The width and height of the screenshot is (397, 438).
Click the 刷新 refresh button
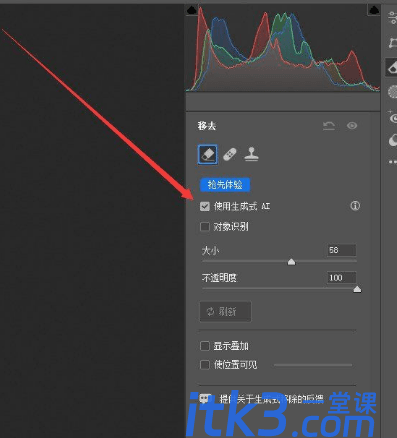(x=225, y=312)
